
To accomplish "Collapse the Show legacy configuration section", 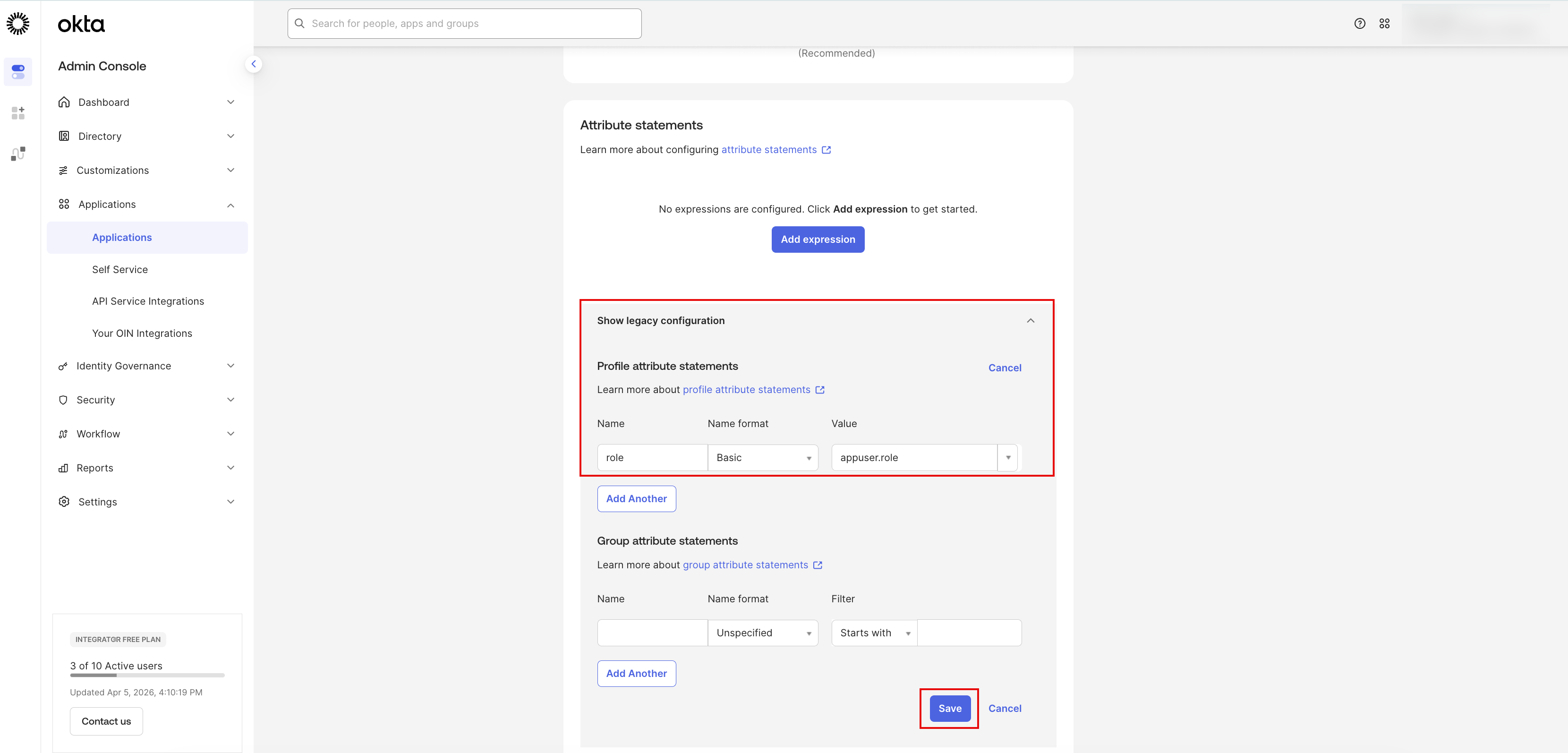I will (x=1030, y=321).
